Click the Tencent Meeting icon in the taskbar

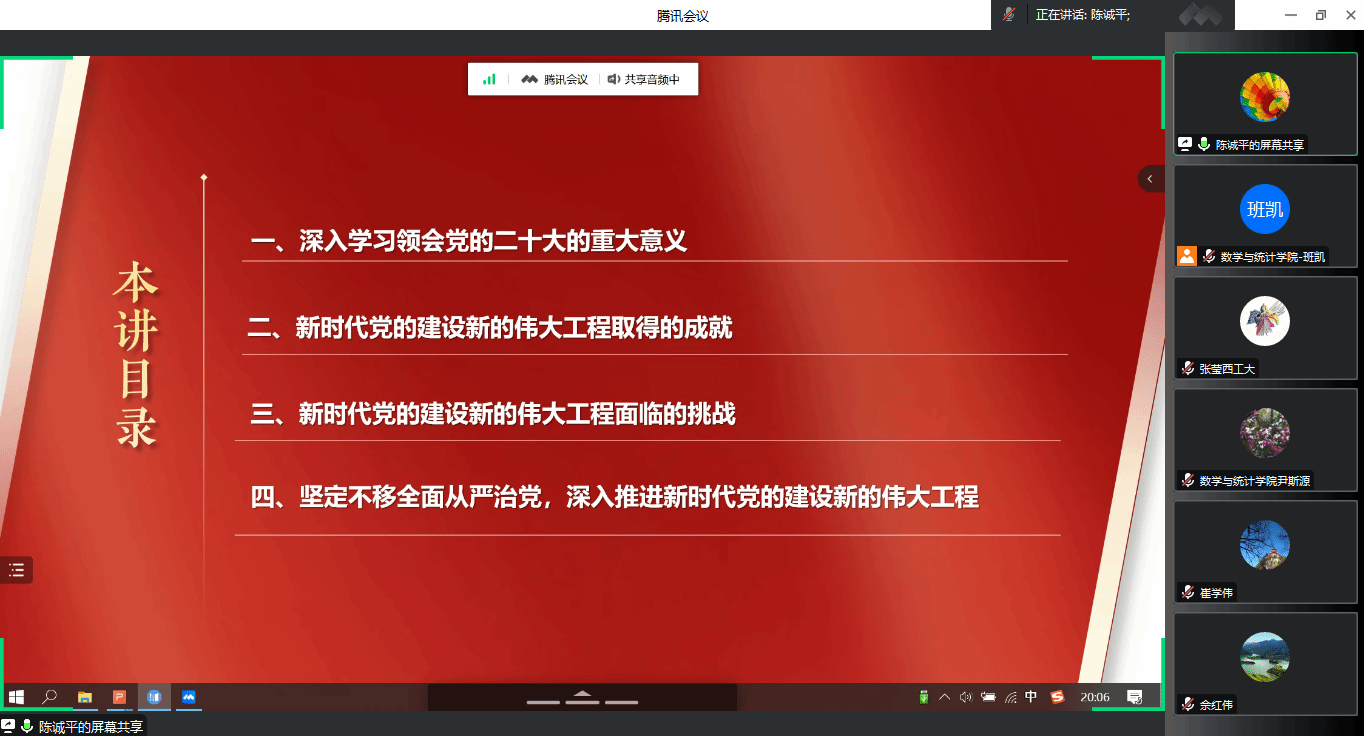[x=188, y=697]
